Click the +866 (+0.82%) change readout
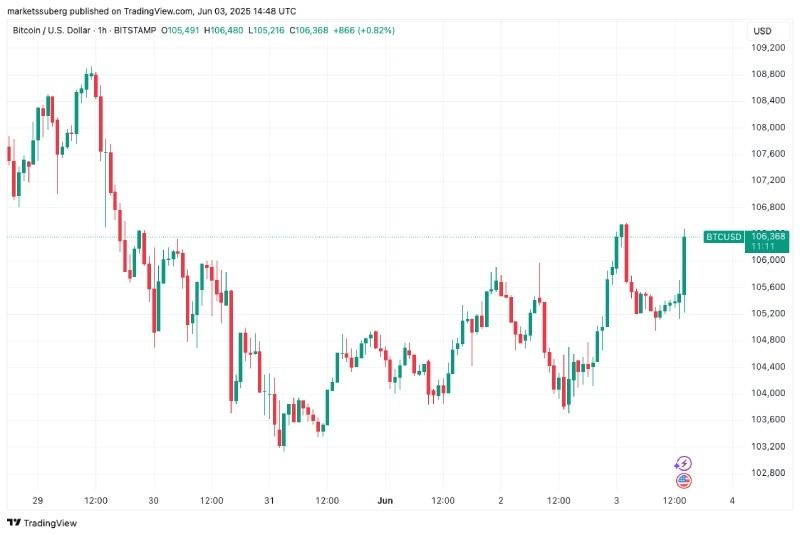This screenshot has width=800, height=535. coord(364,31)
